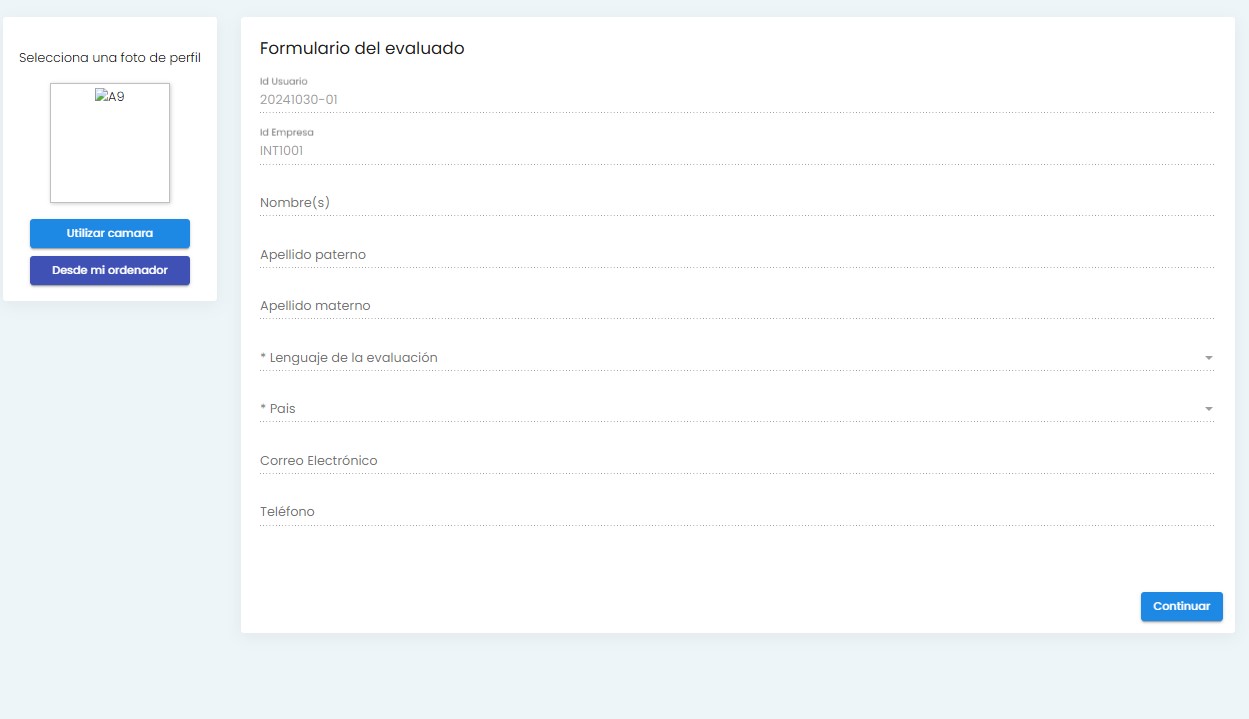Screen dimensions: 1249x719
Task: Click the Correo Electrónico field
Action: pos(736,461)
